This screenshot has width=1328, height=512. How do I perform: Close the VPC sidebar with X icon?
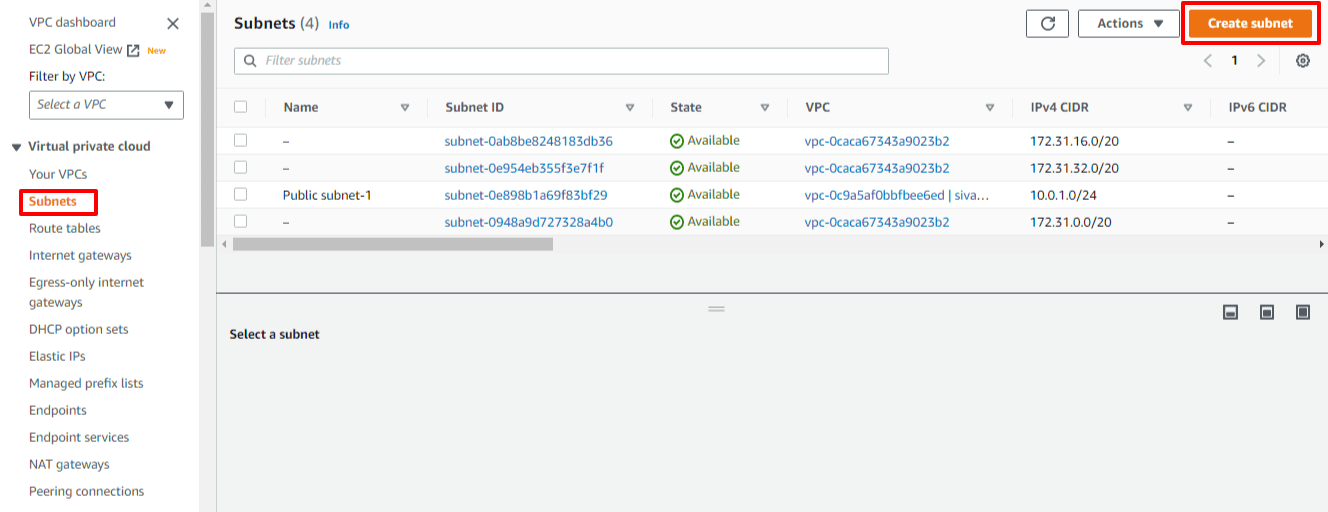pyautogui.click(x=173, y=23)
